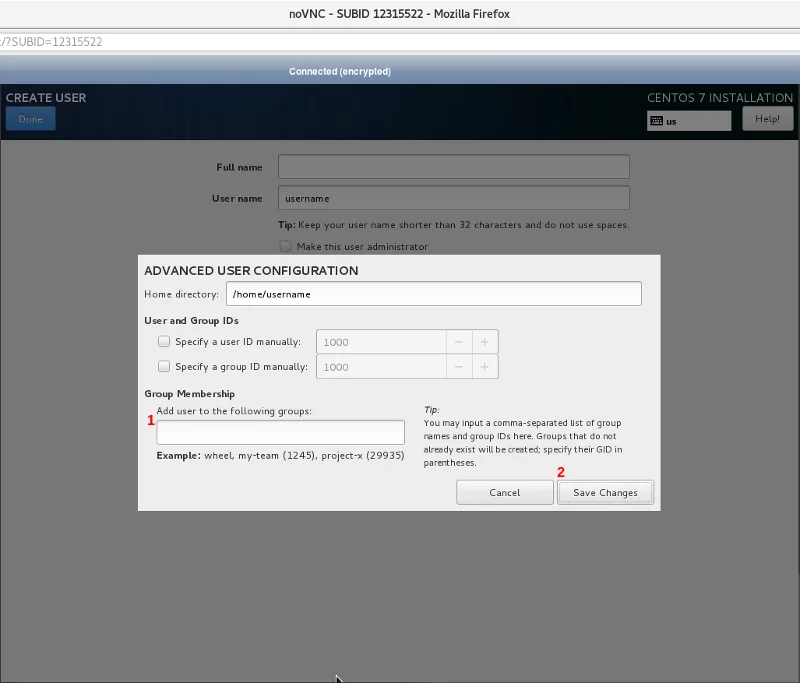The width and height of the screenshot is (800, 683).
Task: Click the group membership input field
Action: 280,432
